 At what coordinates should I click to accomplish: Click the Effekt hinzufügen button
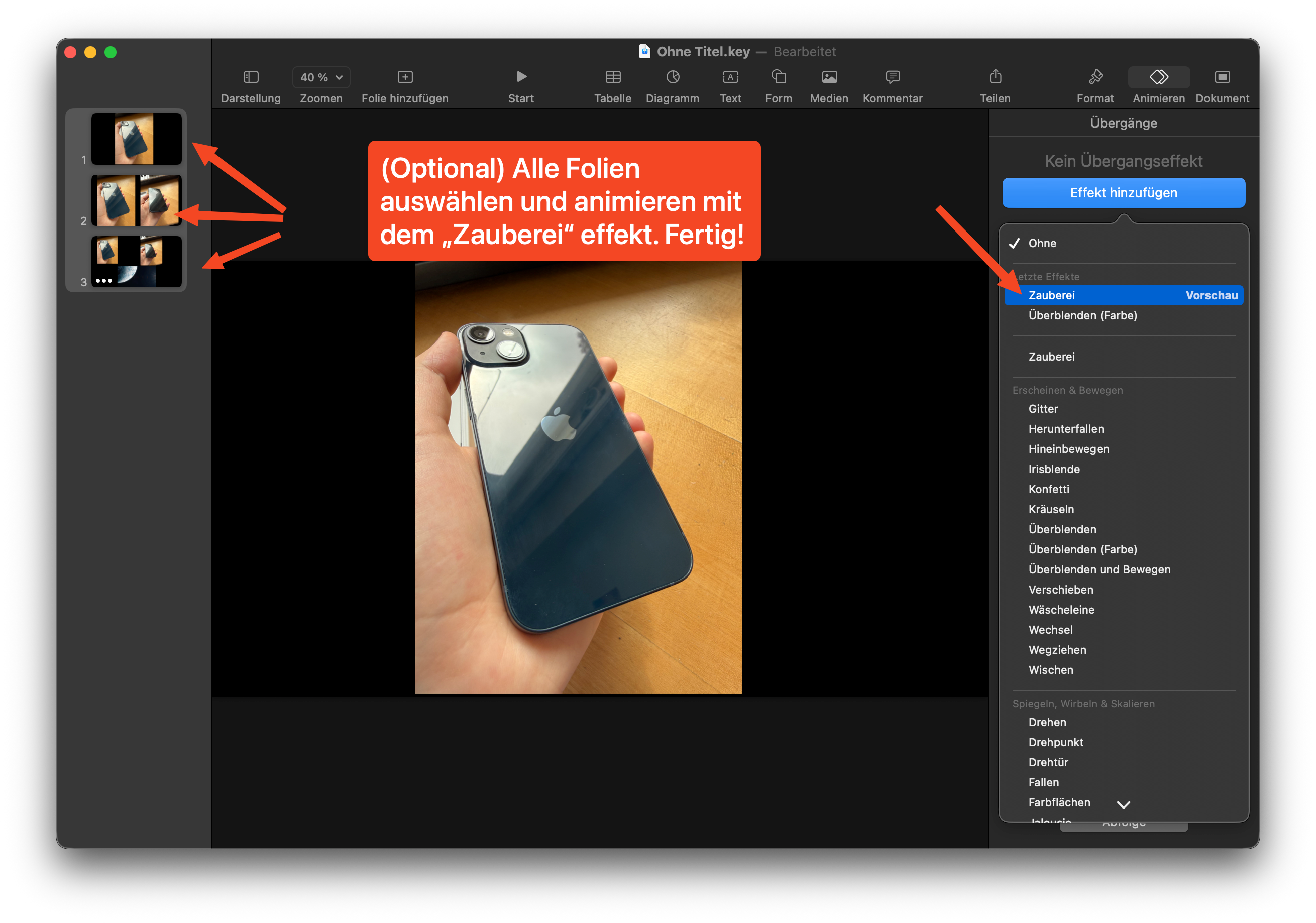[x=1124, y=193]
